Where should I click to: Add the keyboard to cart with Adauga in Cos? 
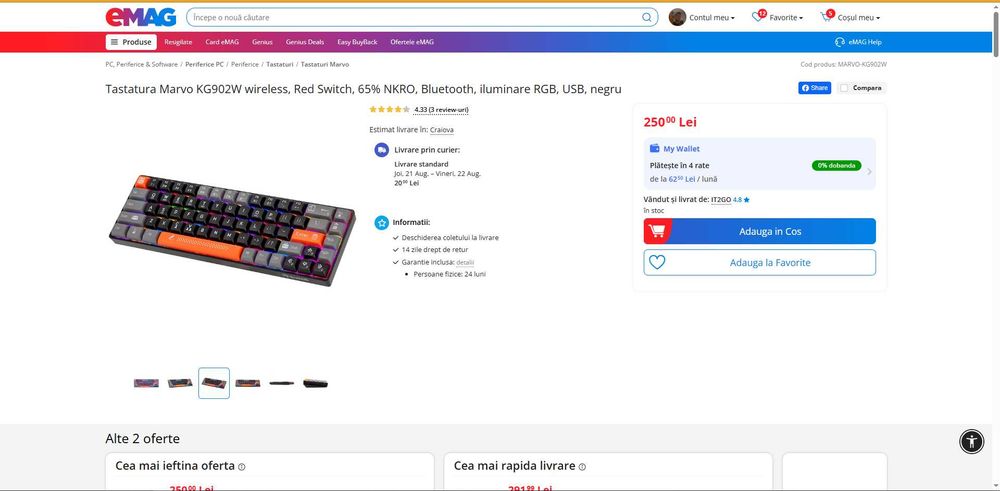pos(760,231)
